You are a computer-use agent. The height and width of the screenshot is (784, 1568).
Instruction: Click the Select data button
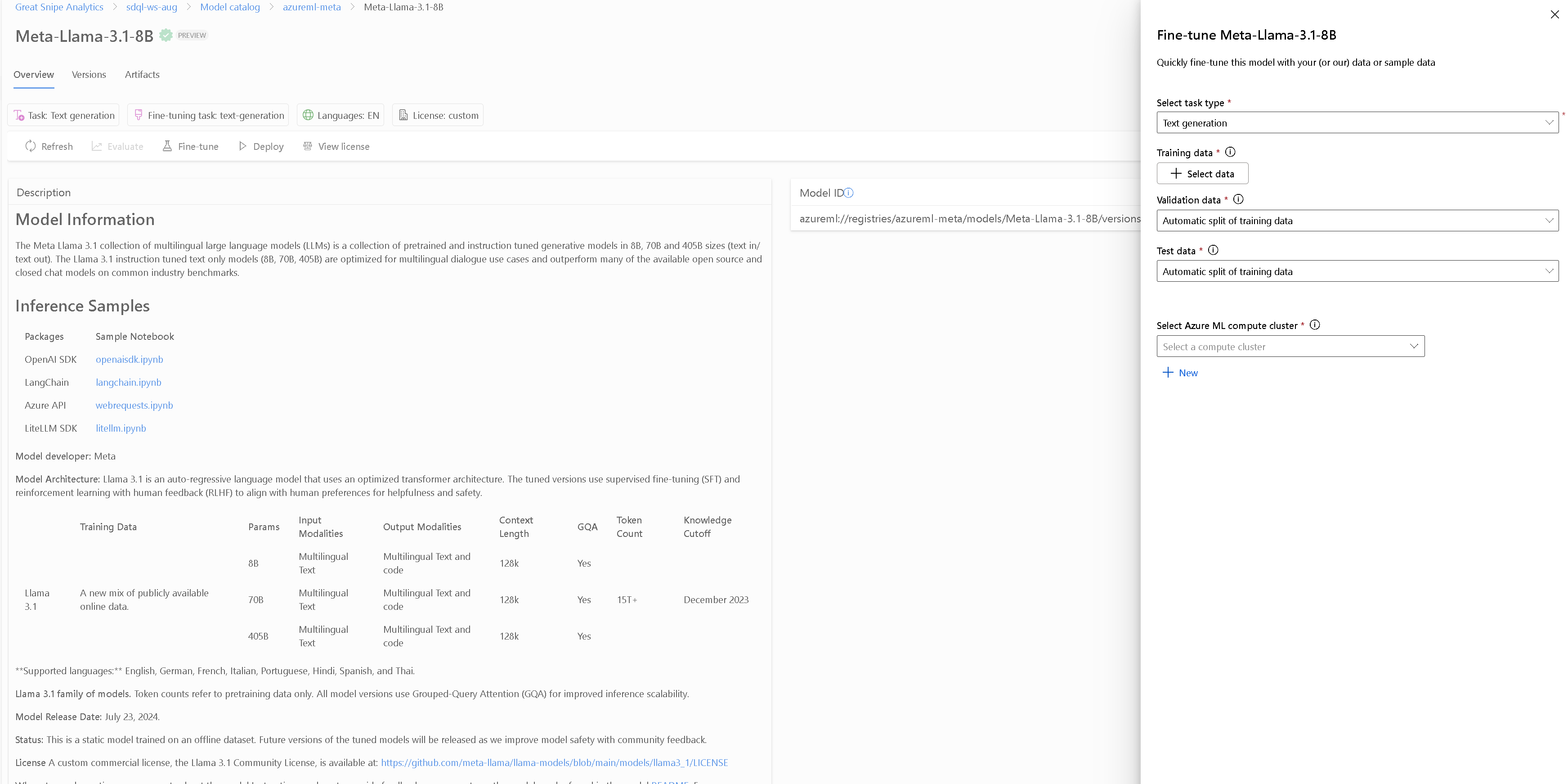1202,174
